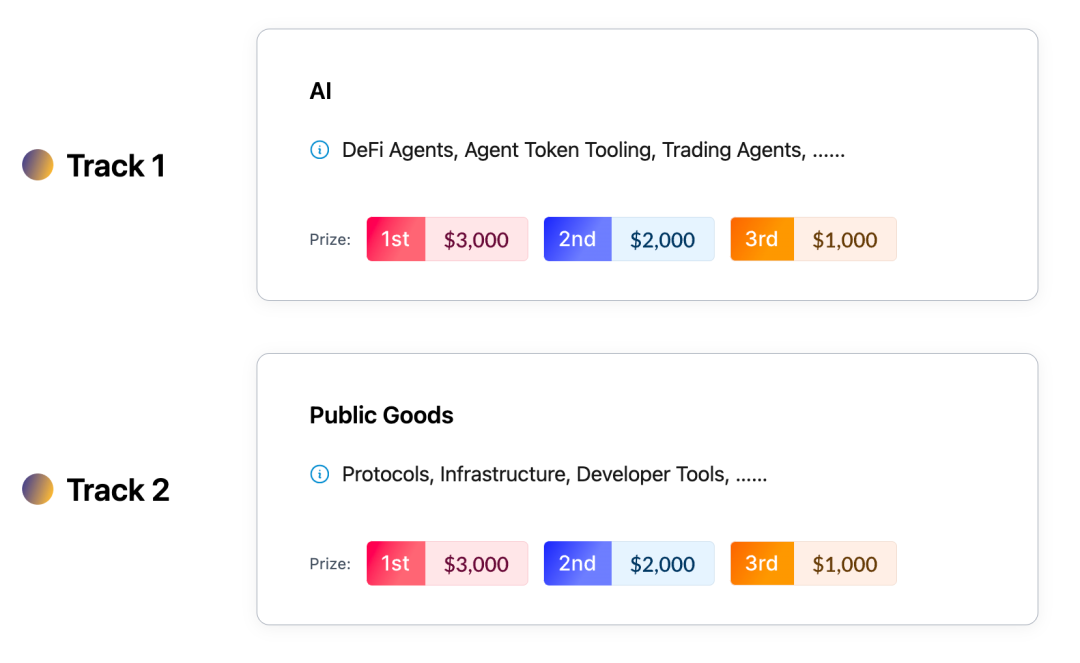Click the $3,000 prize in AI card

pos(476,240)
